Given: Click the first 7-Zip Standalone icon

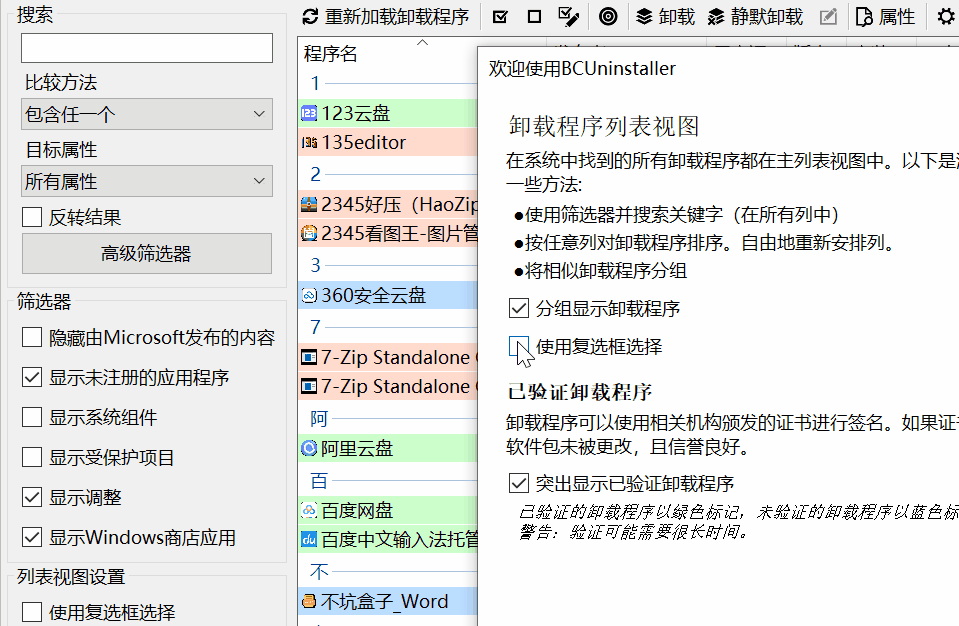Looking at the screenshot, I should pyautogui.click(x=309, y=357).
